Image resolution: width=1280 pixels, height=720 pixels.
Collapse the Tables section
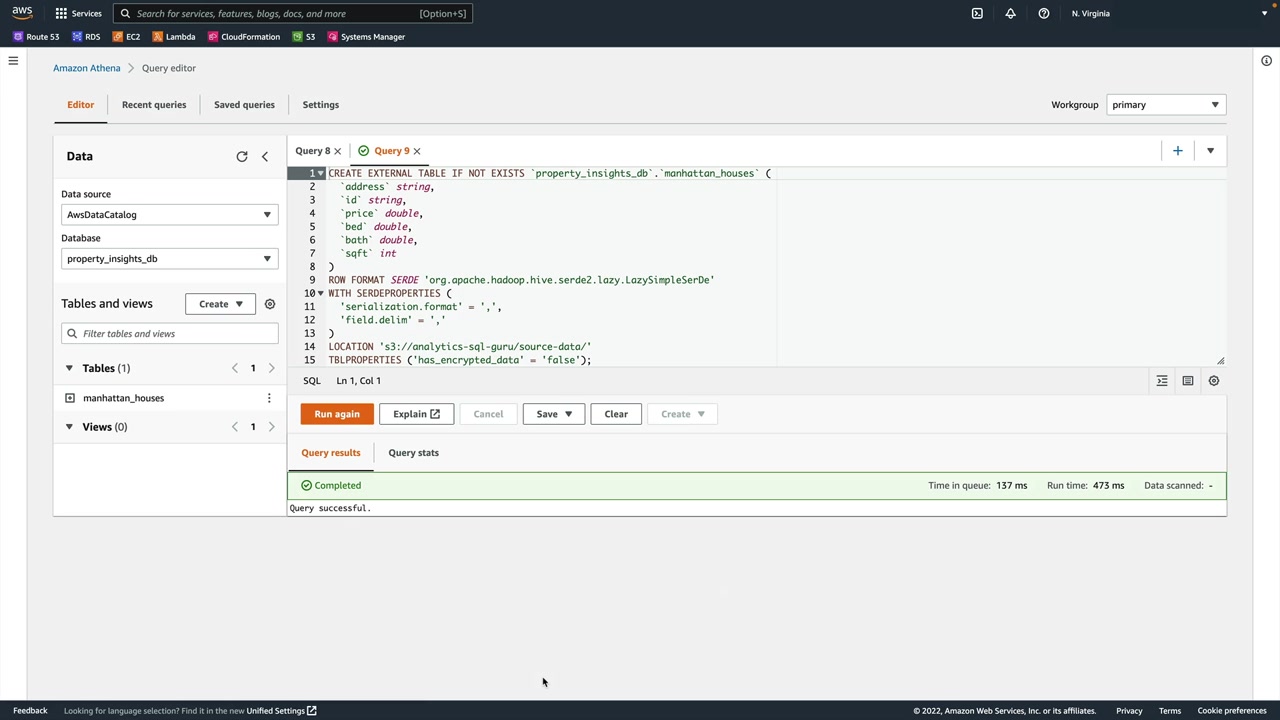[x=69, y=368]
